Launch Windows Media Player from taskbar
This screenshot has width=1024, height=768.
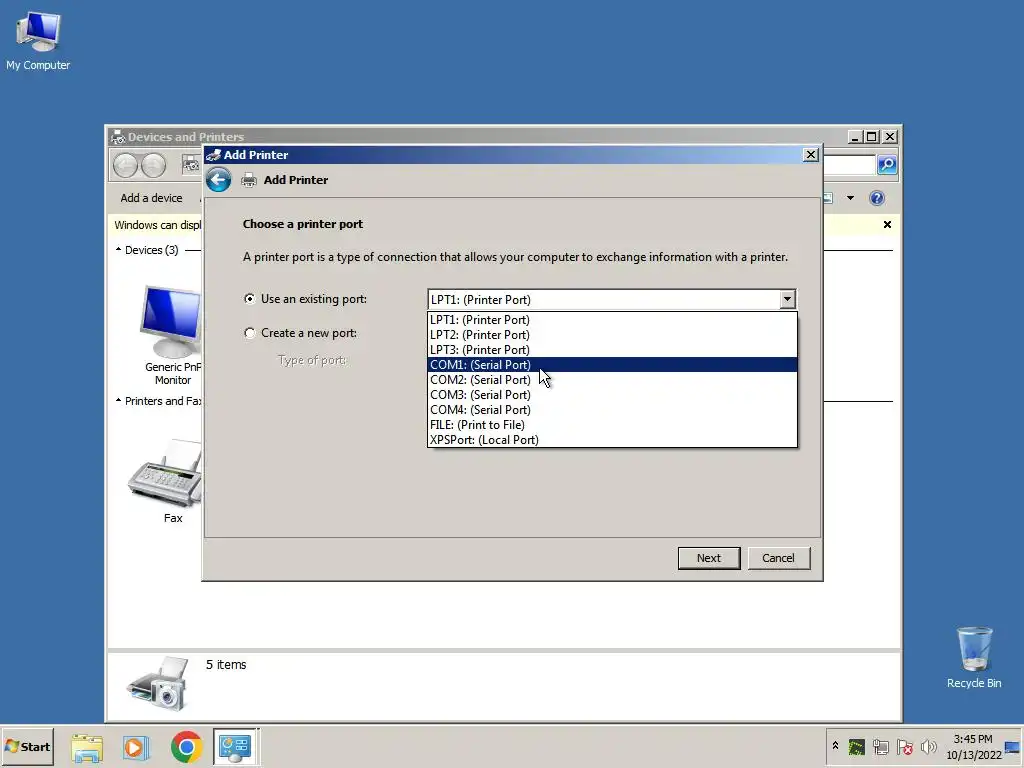[x=136, y=747]
